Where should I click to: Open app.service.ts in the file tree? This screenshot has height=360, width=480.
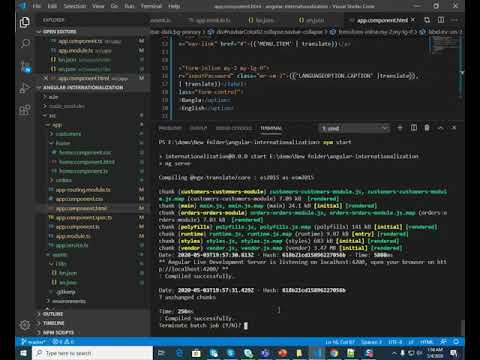72,245
